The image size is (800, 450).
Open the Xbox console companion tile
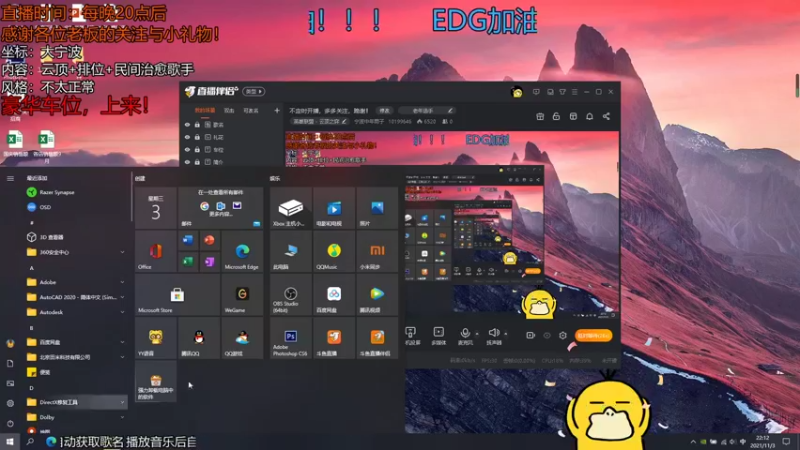[291, 208]
